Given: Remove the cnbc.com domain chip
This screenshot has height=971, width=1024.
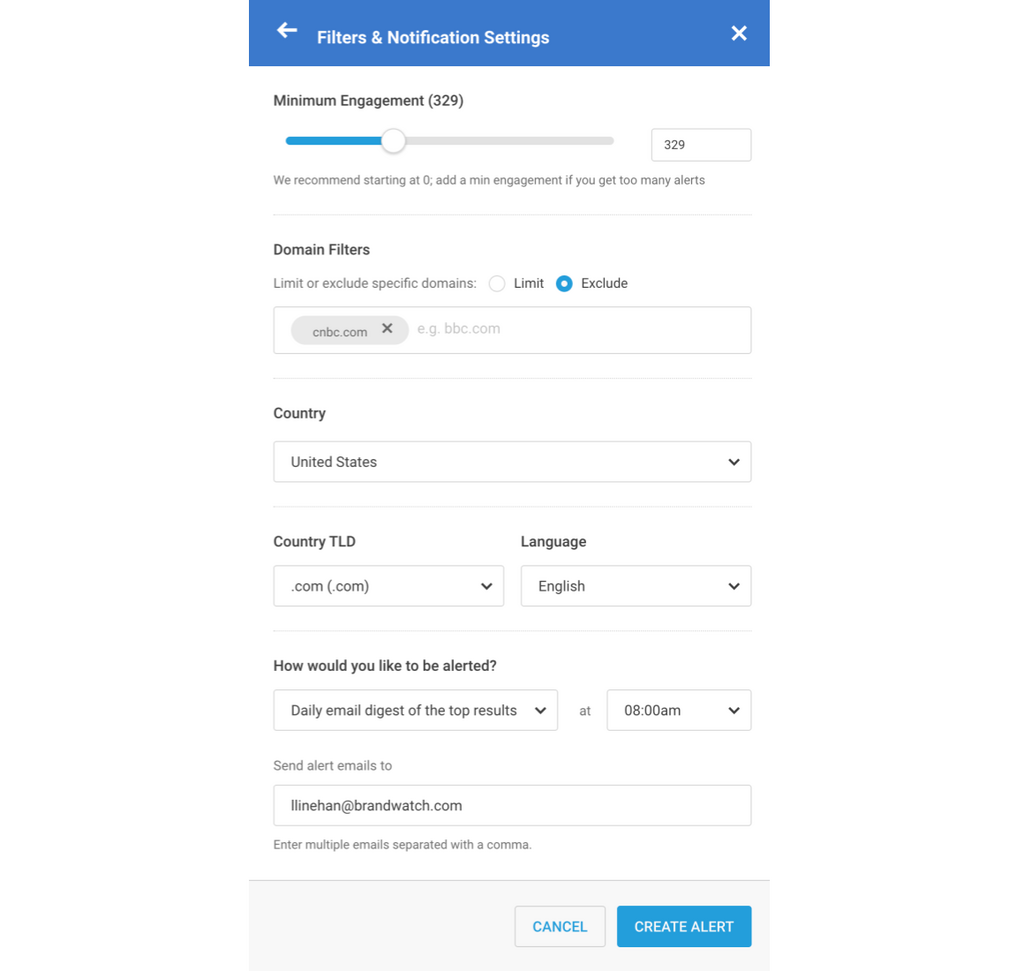Looking at the screenshot, I should (x=387, y=329).
